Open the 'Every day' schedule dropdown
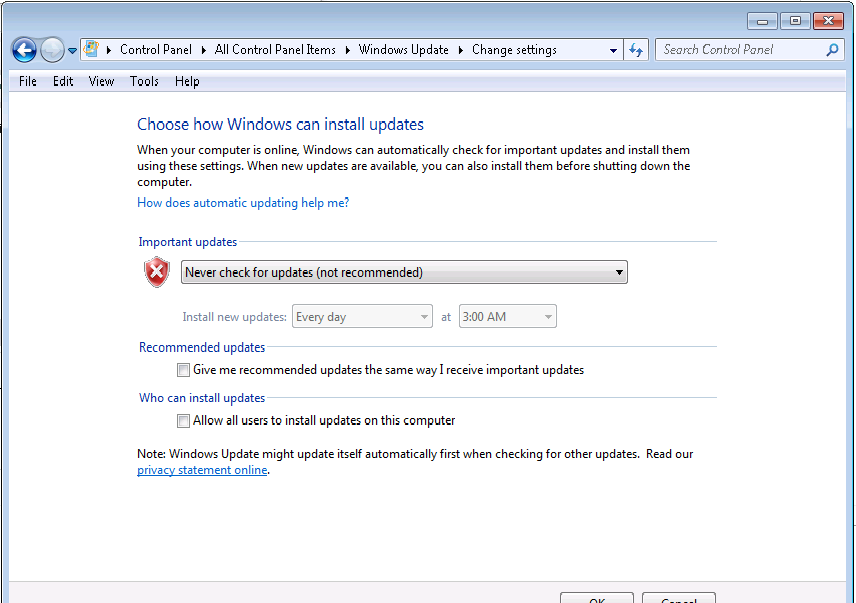Viewport: 856px width, 603px height. click(x=362, y=317)
